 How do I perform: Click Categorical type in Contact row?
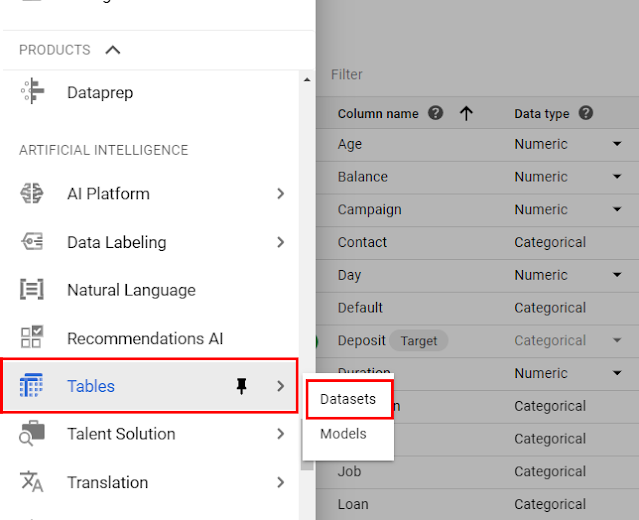pos(550,242)
